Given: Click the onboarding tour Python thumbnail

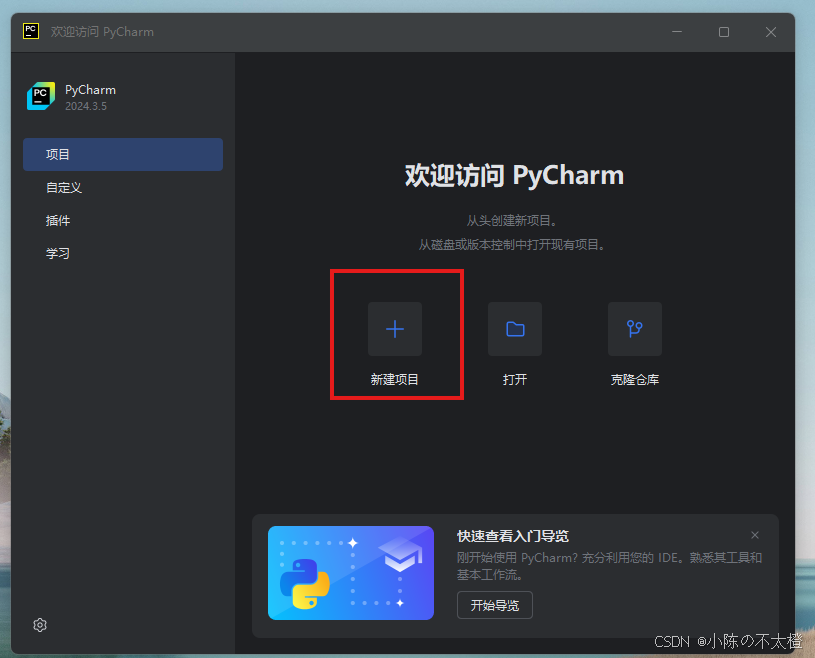Looking at the screenshot, I should pyautogui.click(x=351, y=573).
